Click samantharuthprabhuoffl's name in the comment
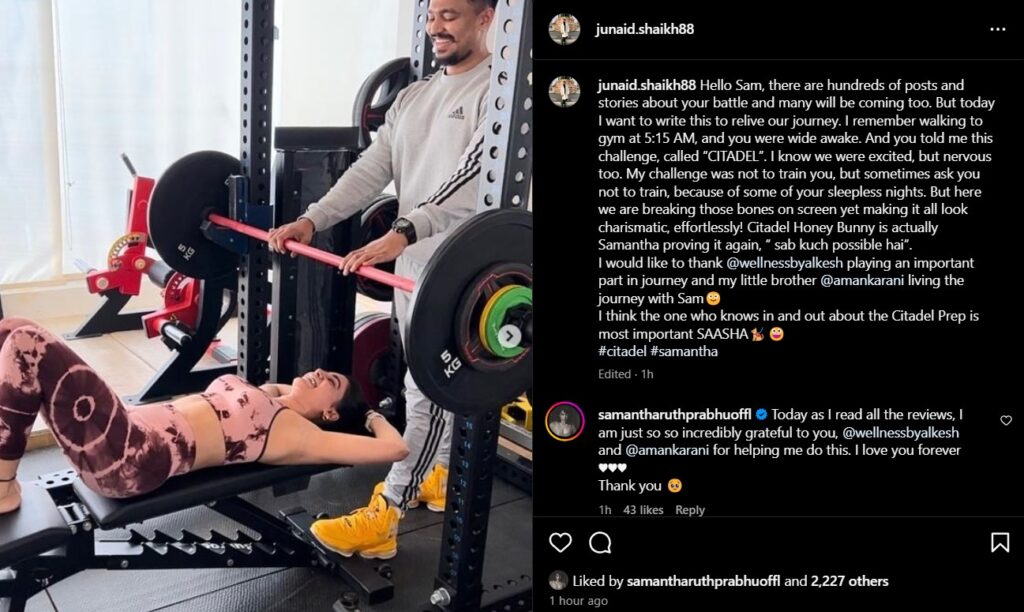 (674, 414)
